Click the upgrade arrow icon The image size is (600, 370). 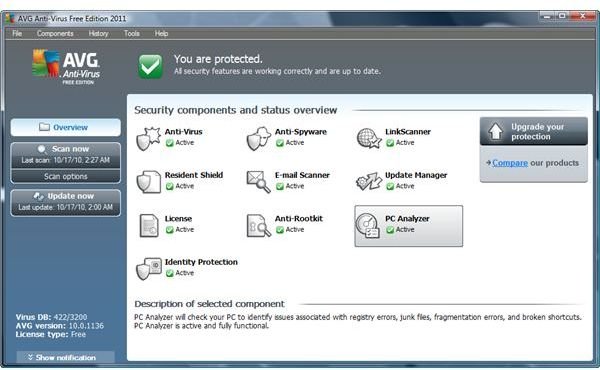[496, 130]
